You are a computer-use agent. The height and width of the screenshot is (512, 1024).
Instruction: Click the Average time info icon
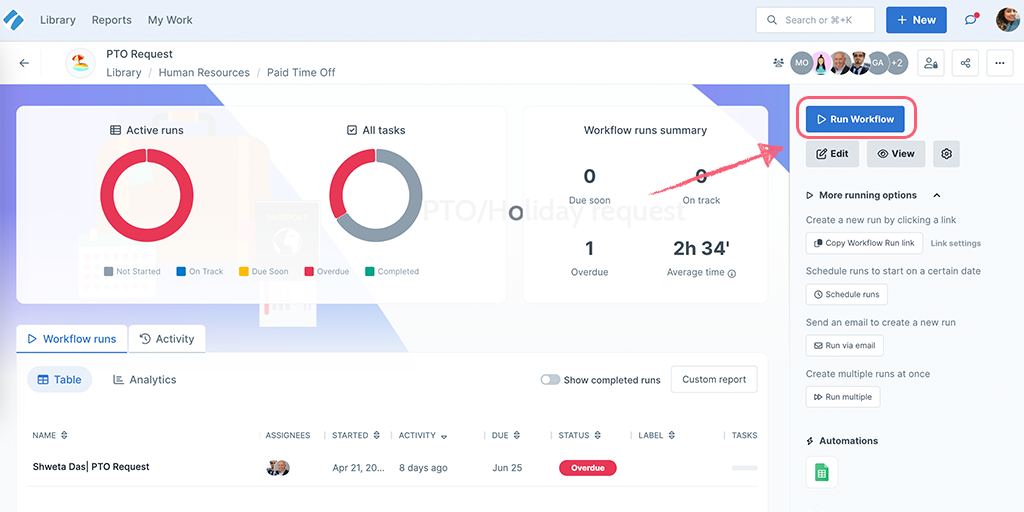point(731,274)
